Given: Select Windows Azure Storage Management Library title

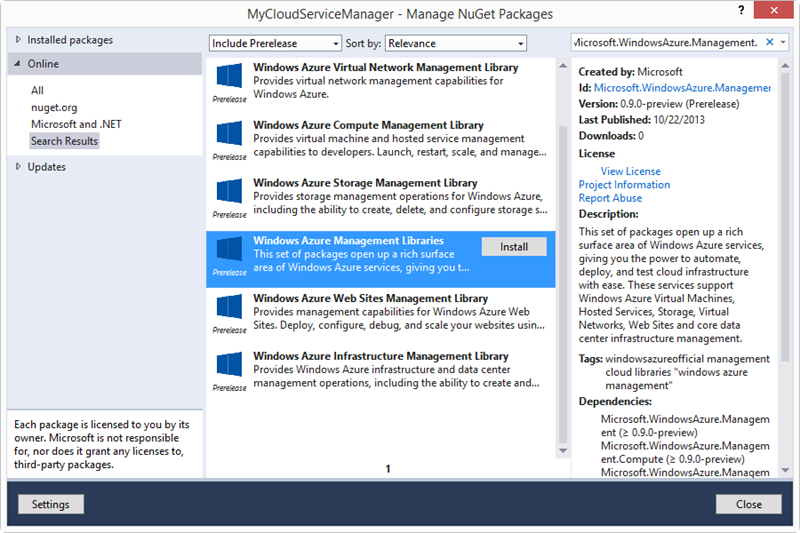Looking at the screenshot, I should 365,183.
